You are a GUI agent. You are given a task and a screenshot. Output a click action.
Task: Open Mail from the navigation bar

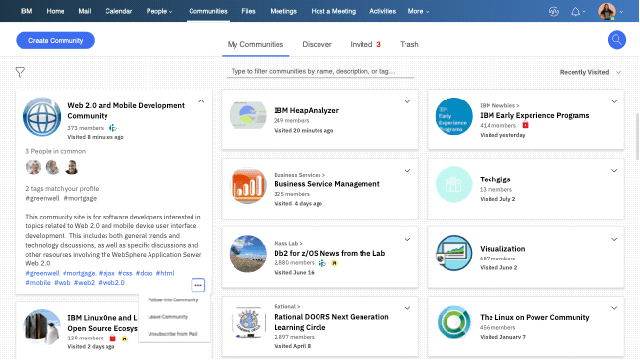84,11
